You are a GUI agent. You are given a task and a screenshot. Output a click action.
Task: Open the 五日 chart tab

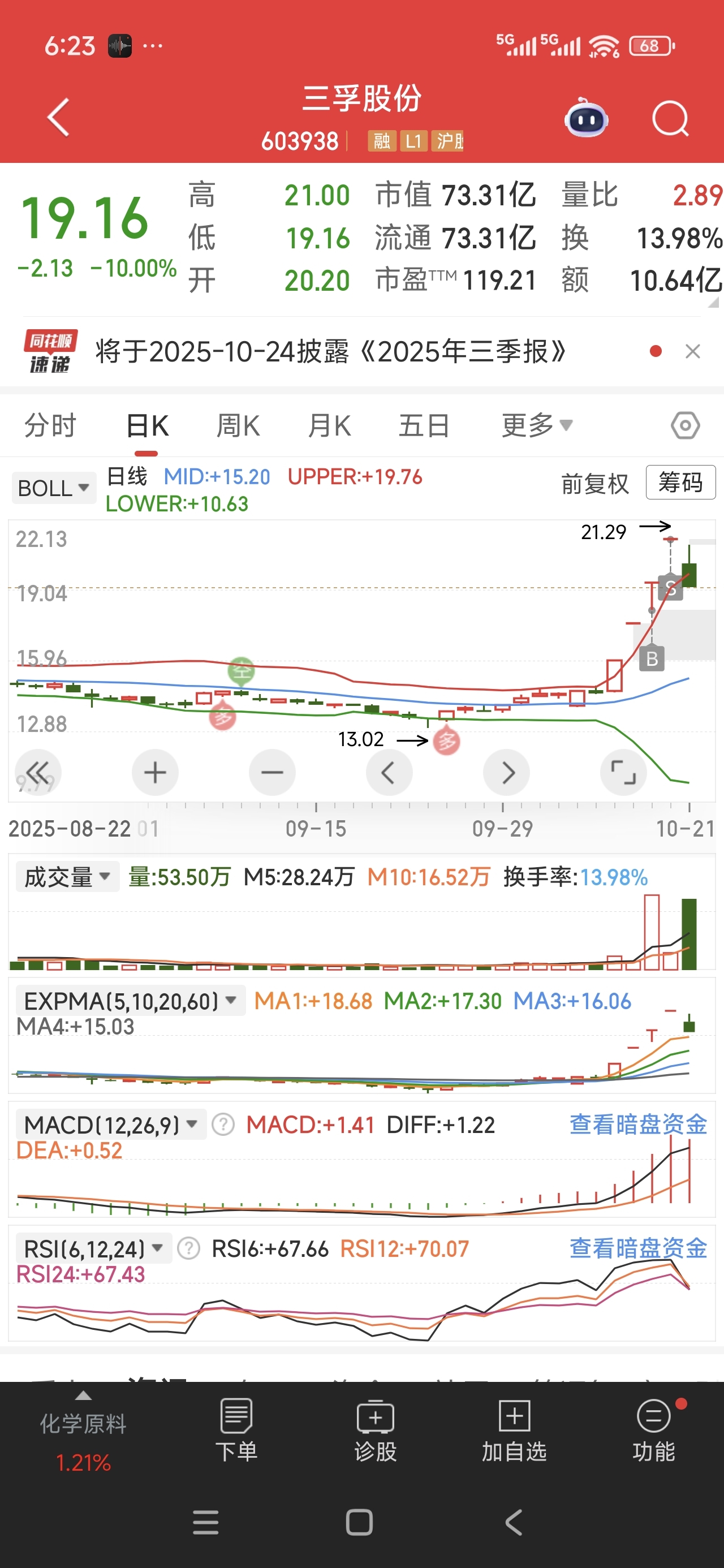[424, 425]
